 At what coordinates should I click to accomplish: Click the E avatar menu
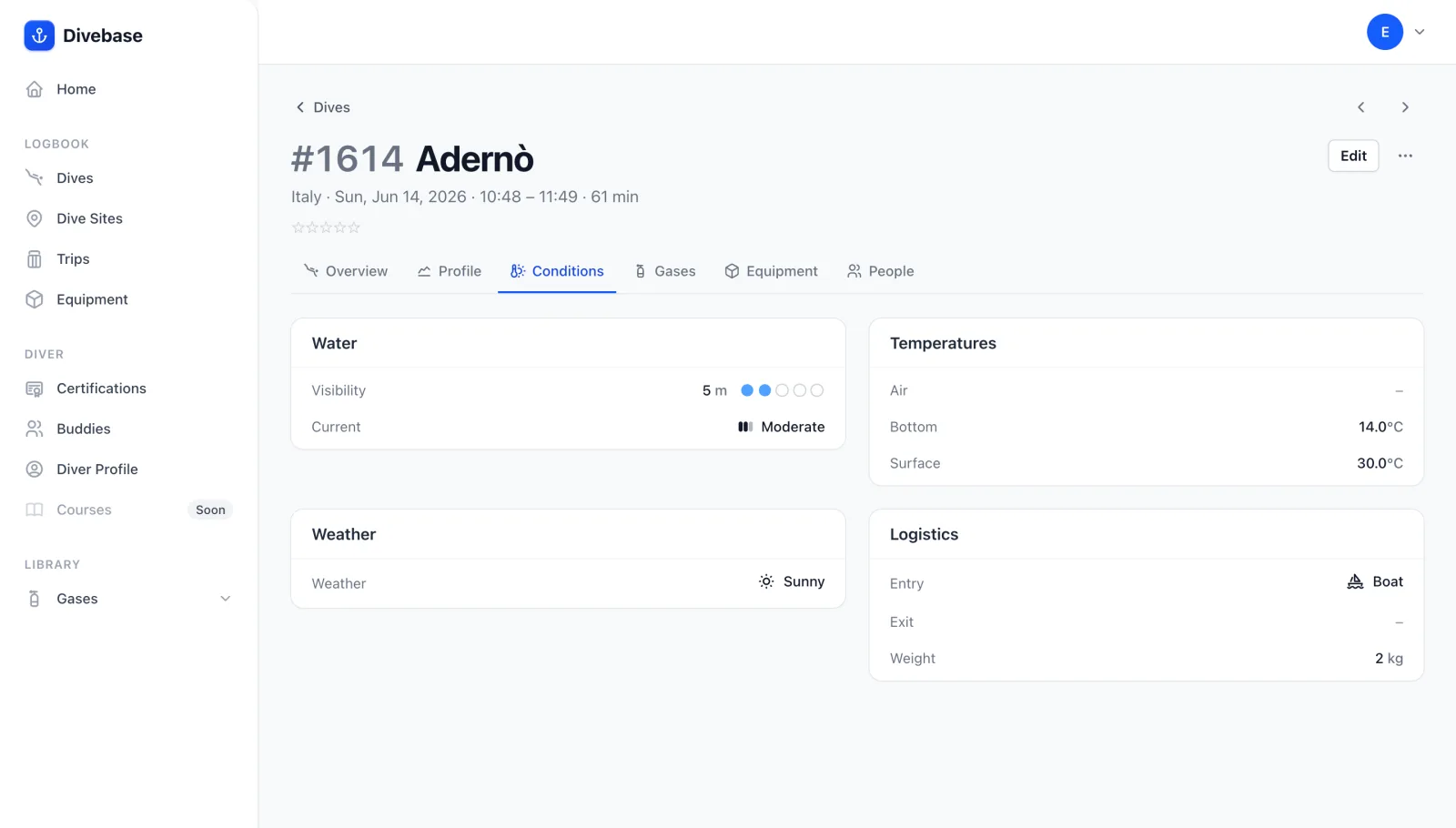[1385, 32]
